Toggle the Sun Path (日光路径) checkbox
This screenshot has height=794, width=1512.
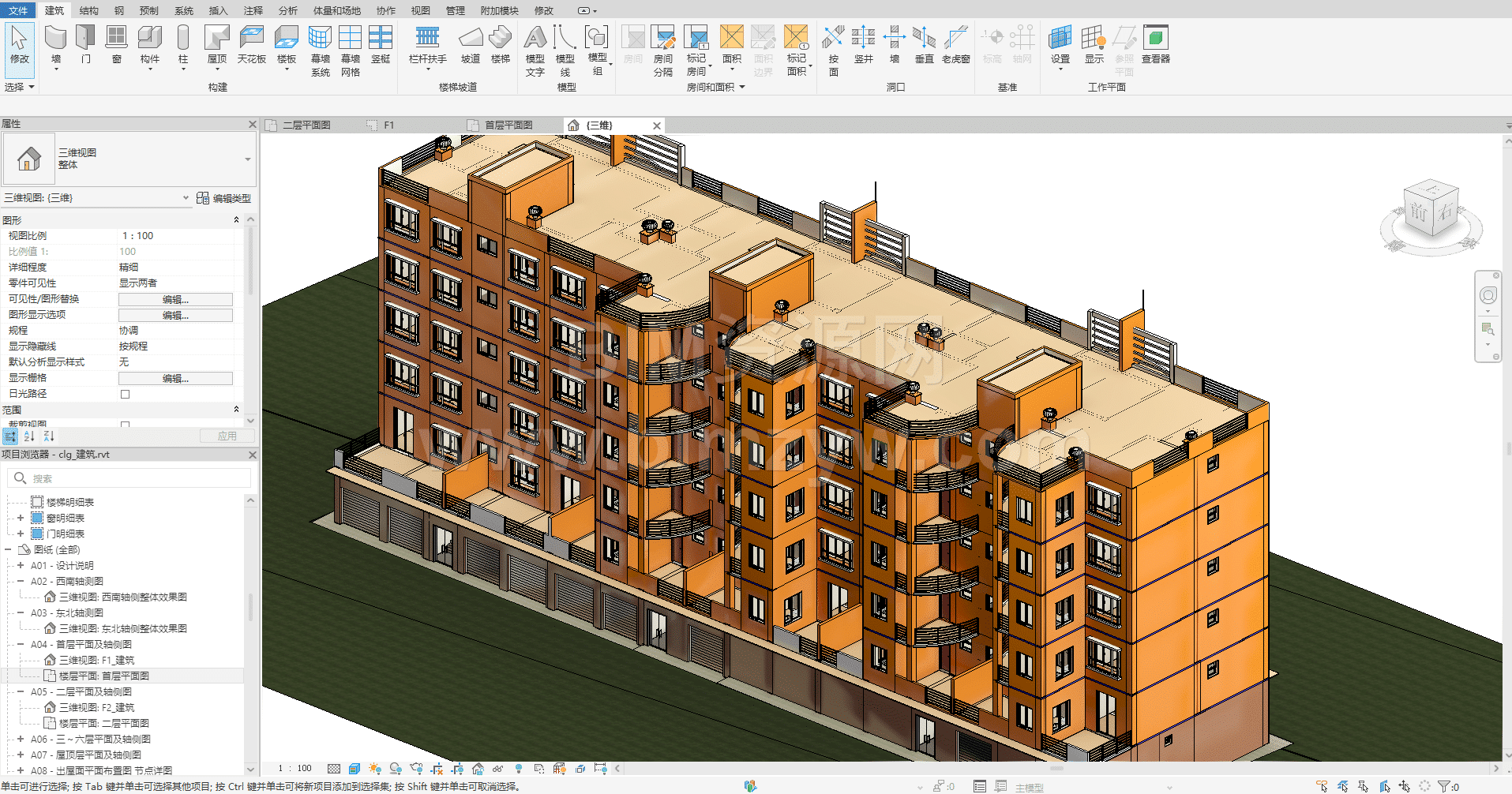(125, 394)
